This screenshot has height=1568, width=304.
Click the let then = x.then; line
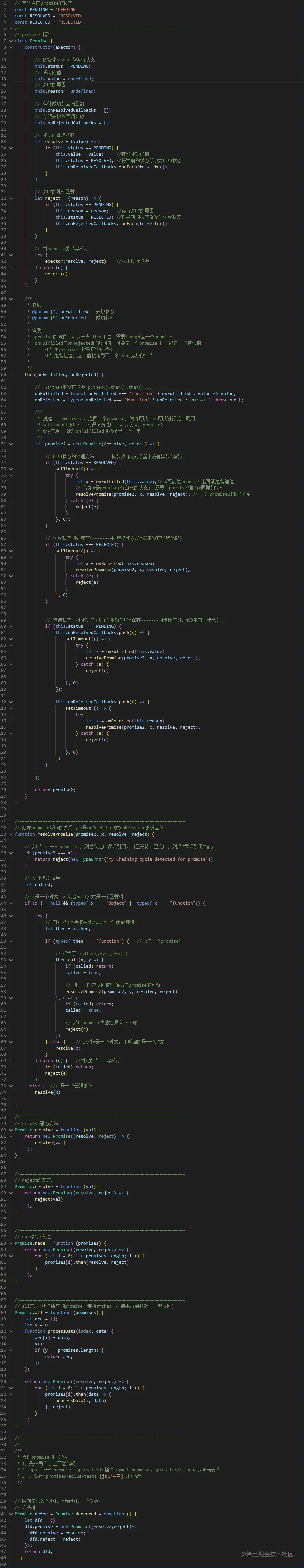click(68, 928)
